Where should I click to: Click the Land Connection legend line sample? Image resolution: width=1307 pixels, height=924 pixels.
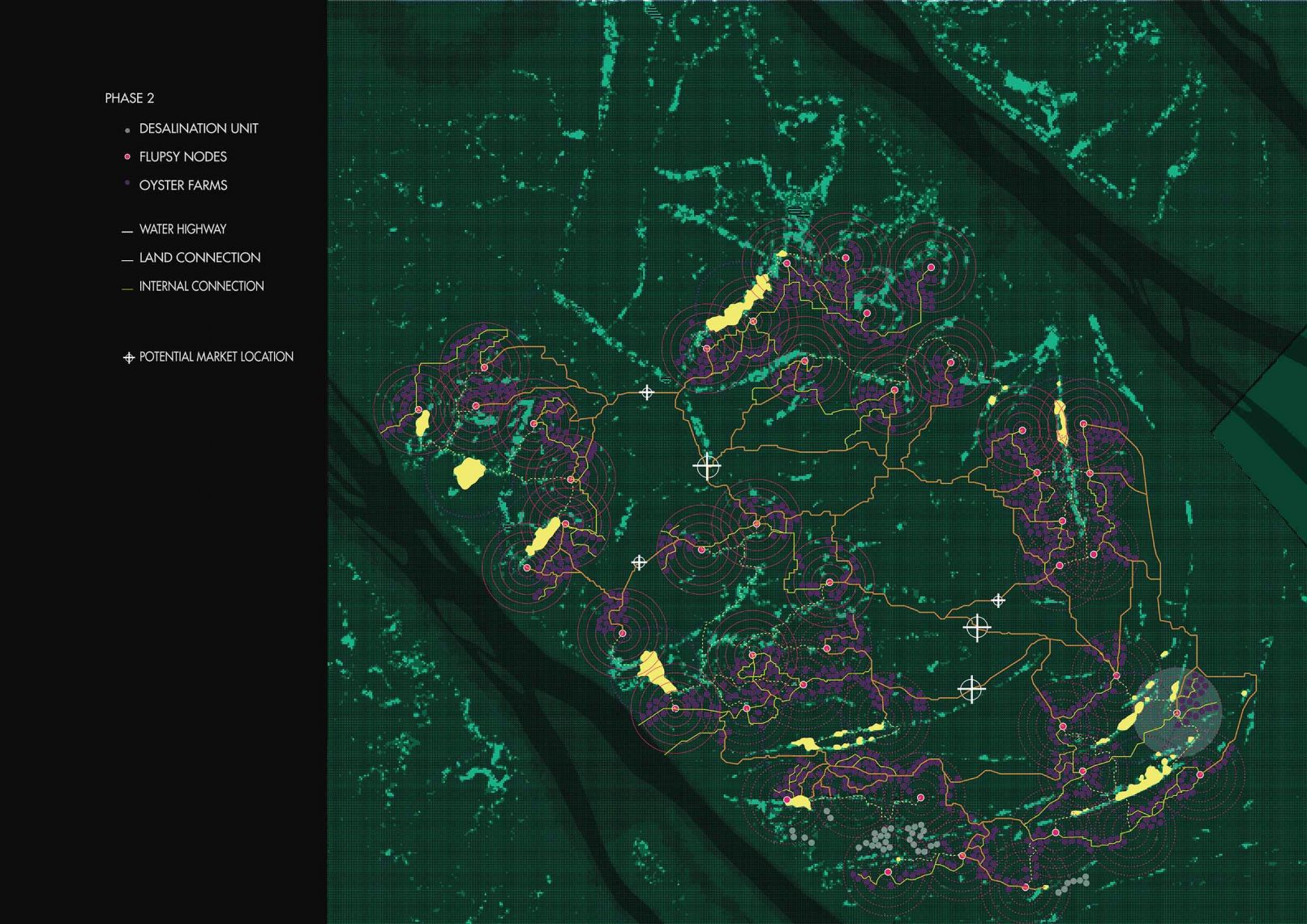point(127,260)
